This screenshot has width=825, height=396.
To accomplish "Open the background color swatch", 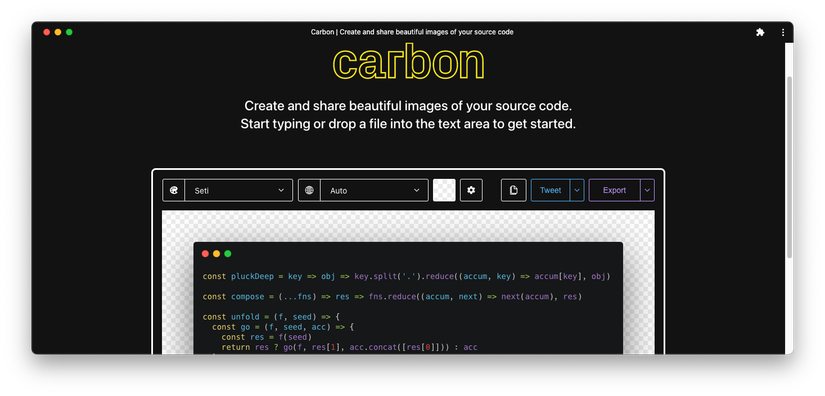I will [x=444, y=190].
